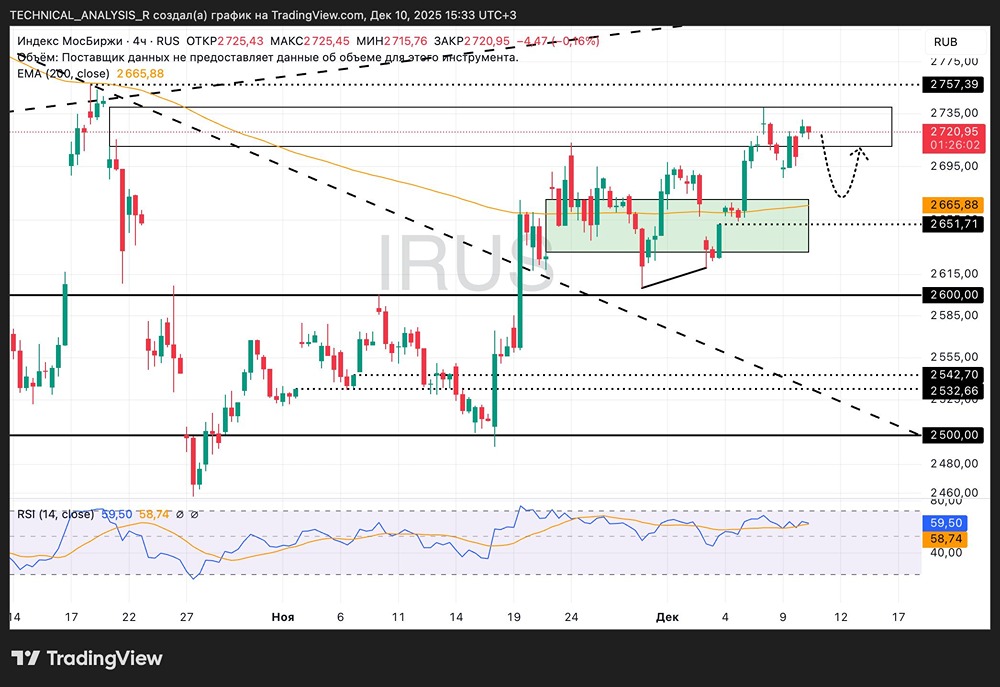Click the current price label 2720,95

[953, 131]
